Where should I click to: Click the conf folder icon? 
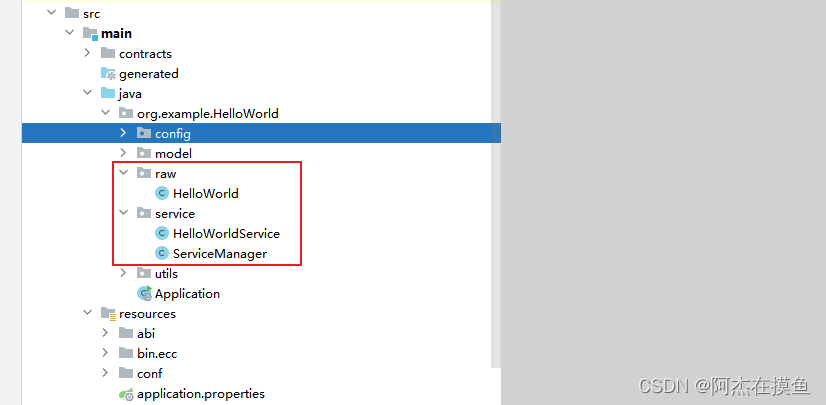pyautogui.click(x=126, y=373)
